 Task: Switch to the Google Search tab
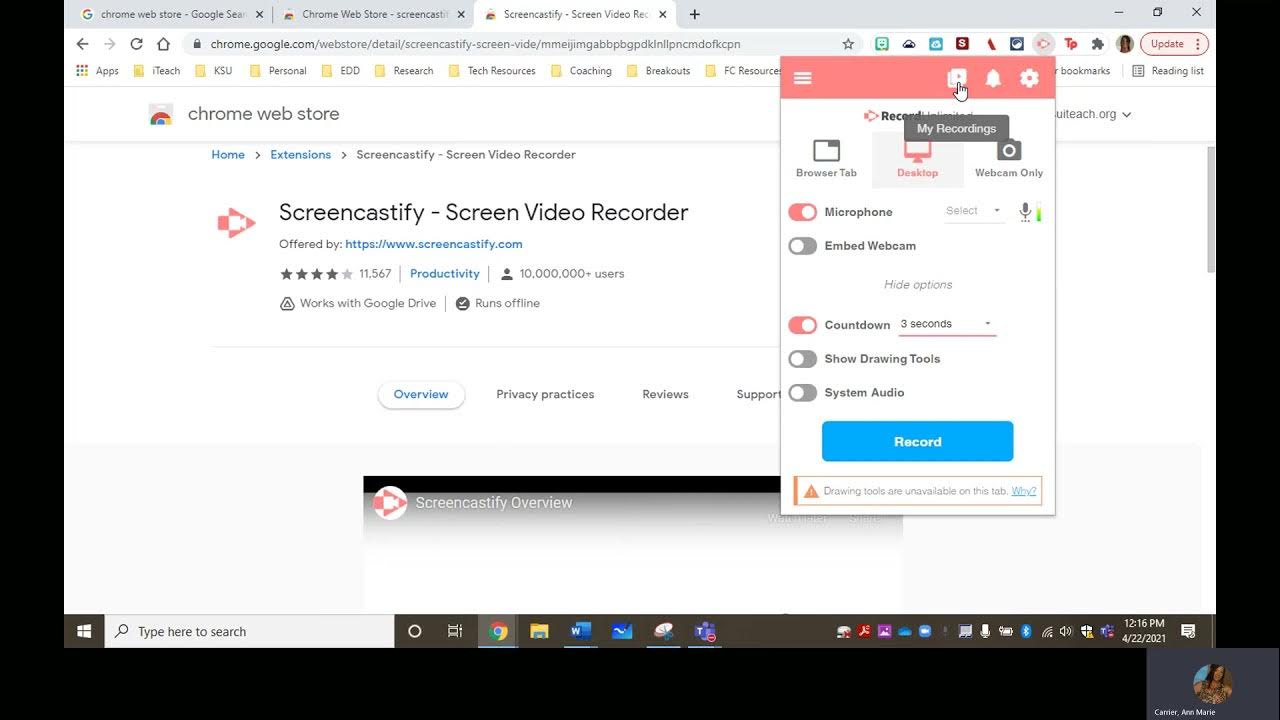(x=171, y=14)
